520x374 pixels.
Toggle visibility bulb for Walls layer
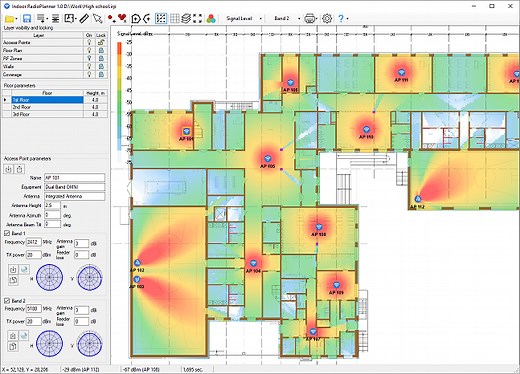(x=89, y=66)
